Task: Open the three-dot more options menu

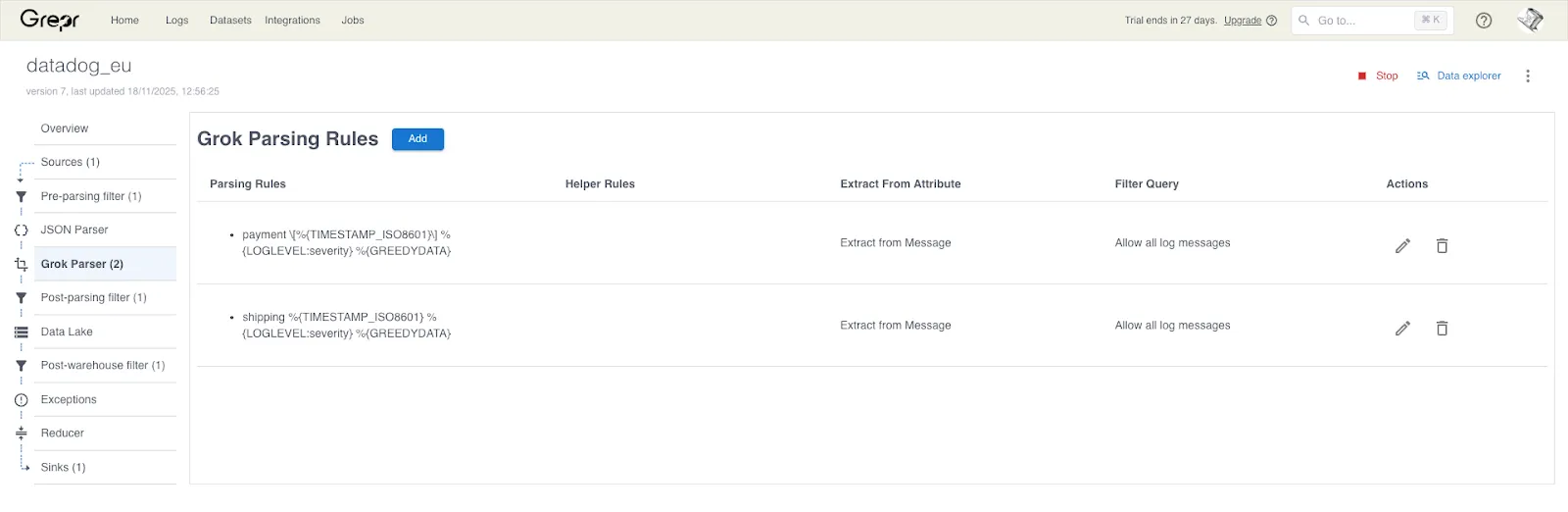Action: point(1527,76)
